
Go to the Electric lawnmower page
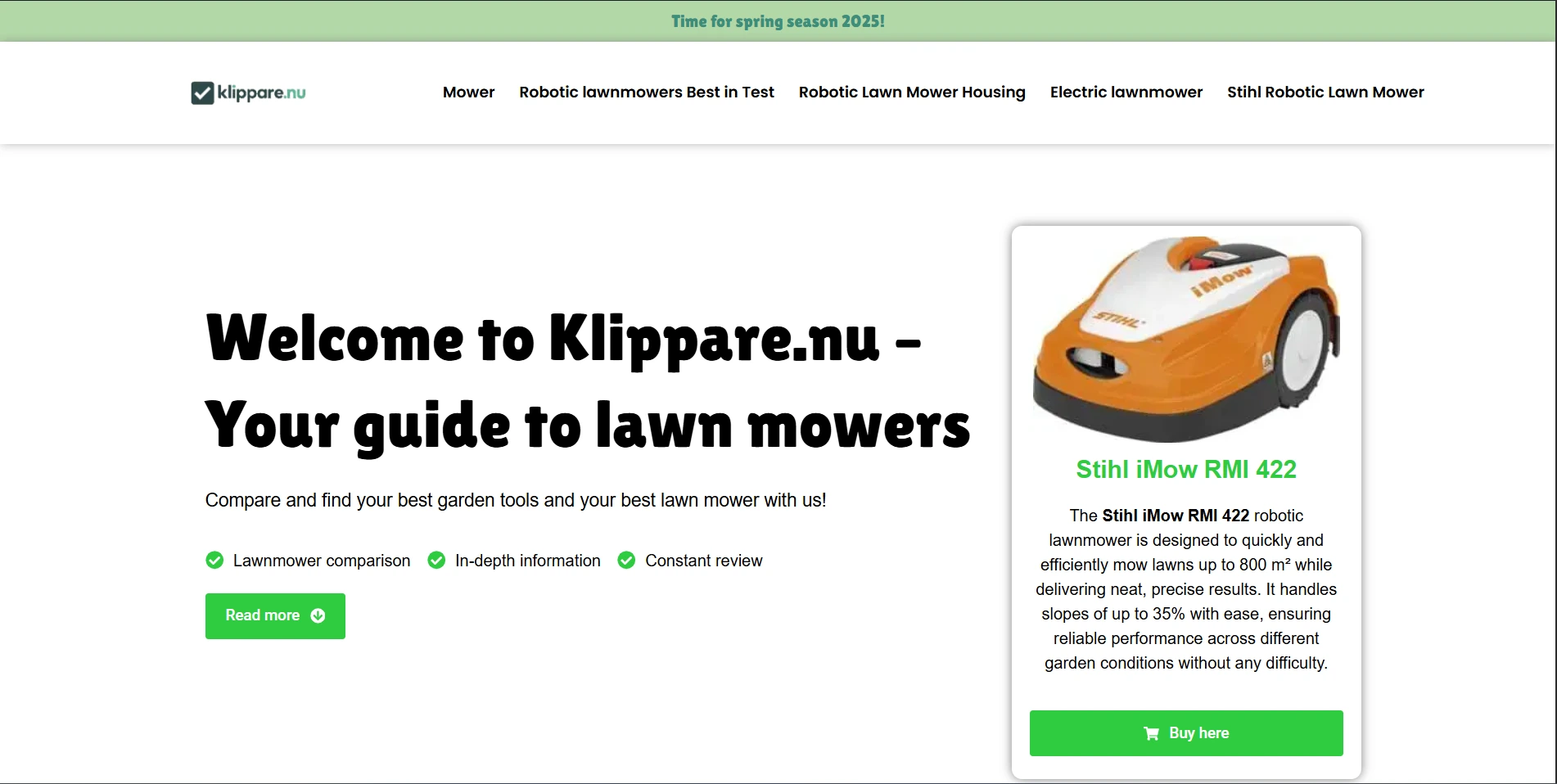coord(1126,92)
